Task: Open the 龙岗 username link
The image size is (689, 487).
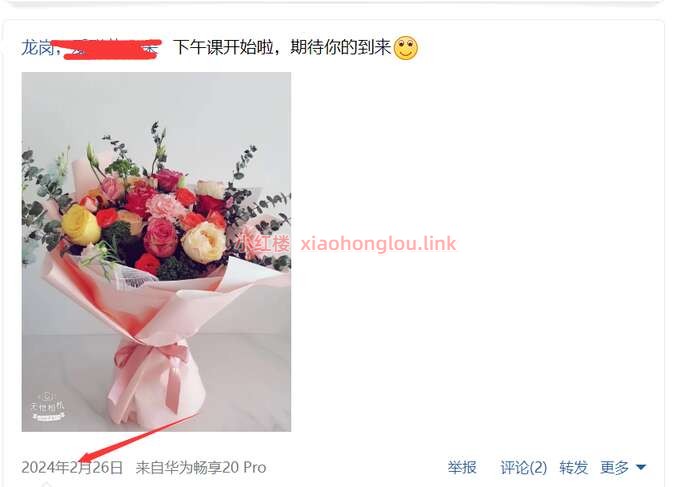Action: [x=38, y=47]
